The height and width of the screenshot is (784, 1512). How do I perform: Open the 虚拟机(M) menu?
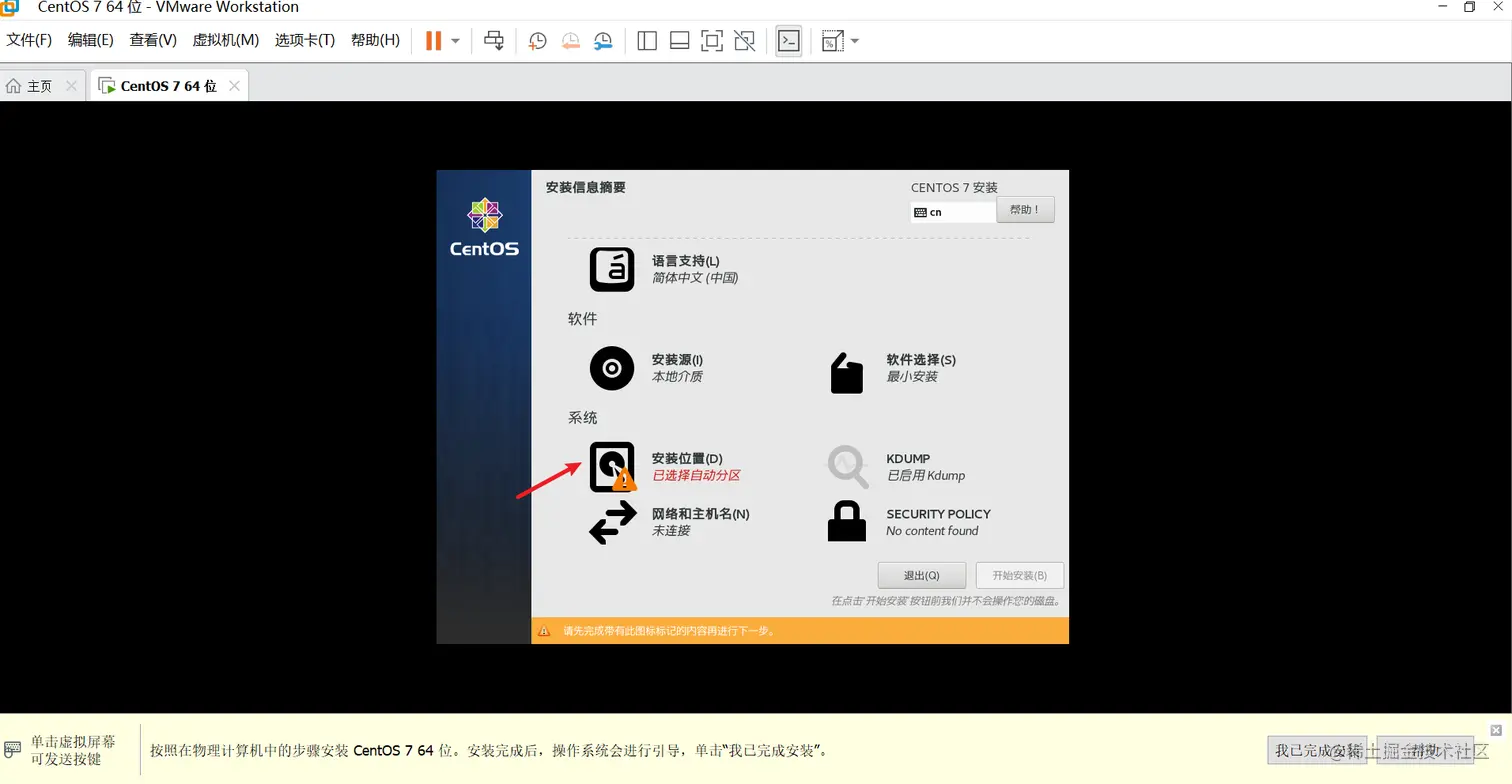coord(226,40)
